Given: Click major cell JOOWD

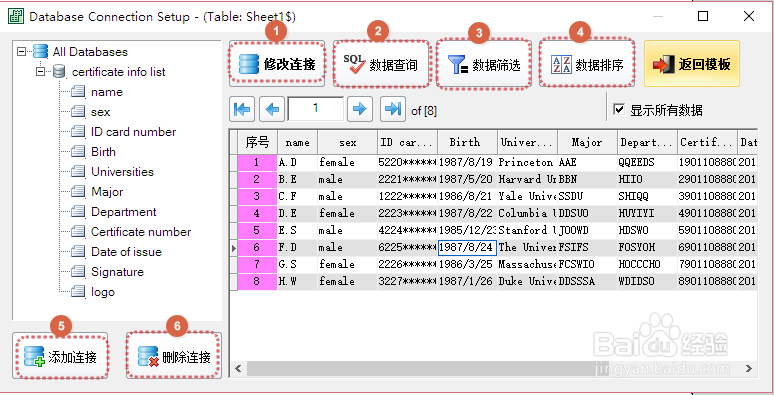Looking at the screenshot, I should tap(587, 231).
